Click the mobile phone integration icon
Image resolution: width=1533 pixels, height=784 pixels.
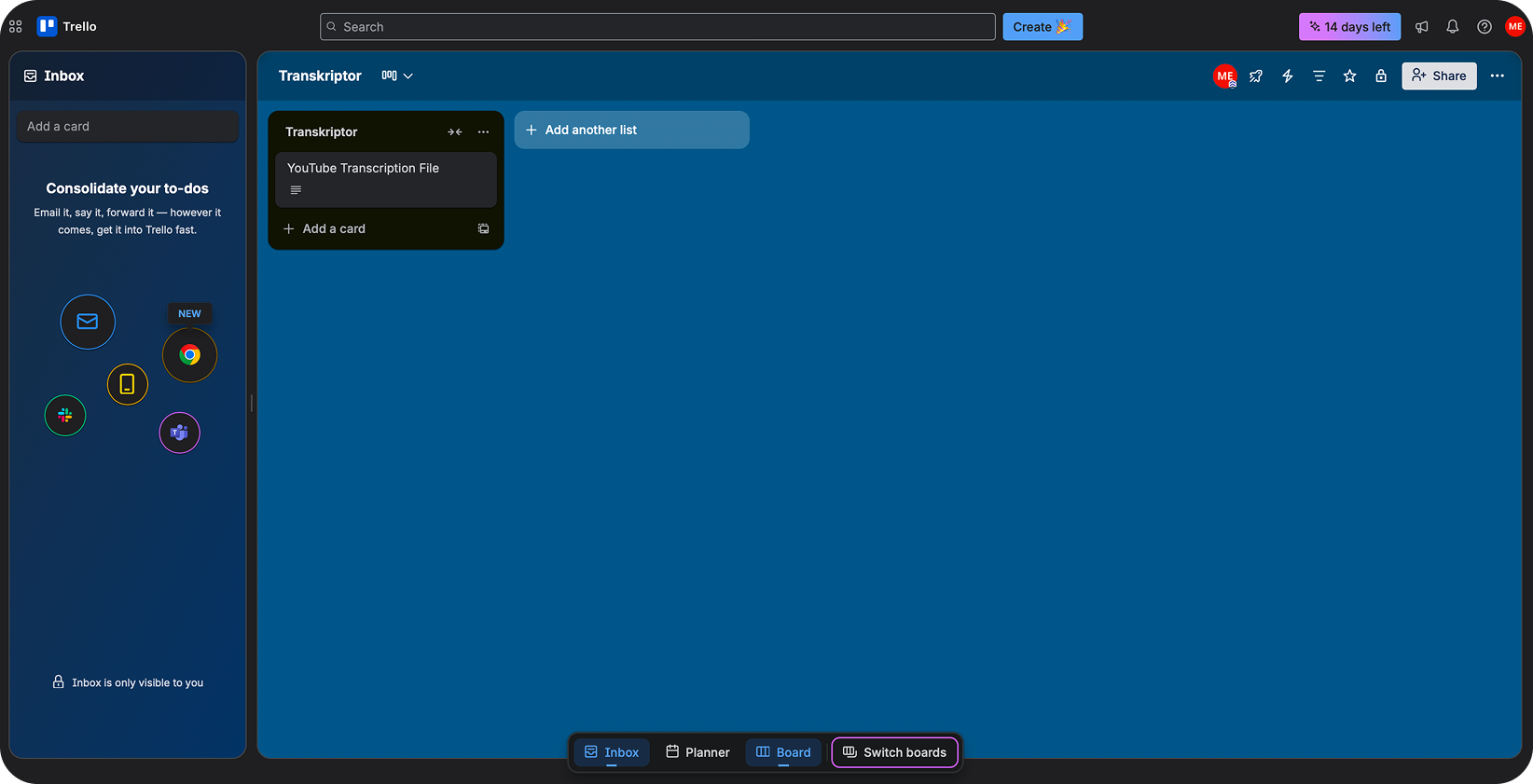128,384
